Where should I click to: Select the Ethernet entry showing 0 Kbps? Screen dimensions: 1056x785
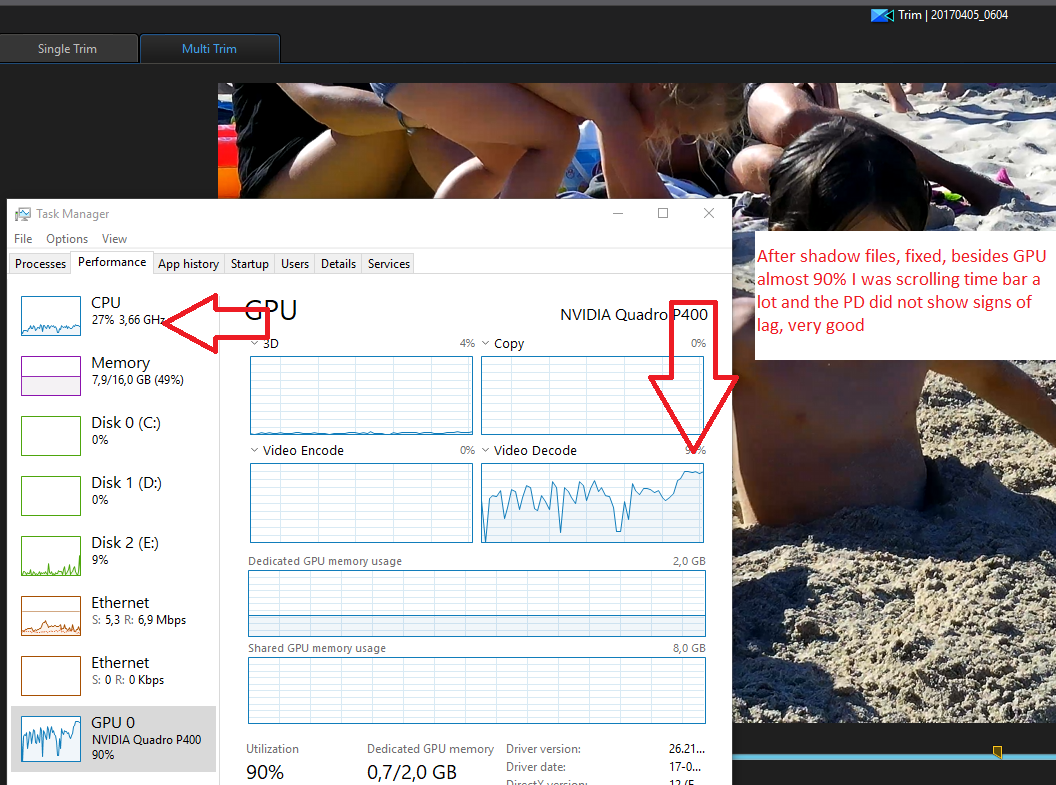tap(113, 675)
